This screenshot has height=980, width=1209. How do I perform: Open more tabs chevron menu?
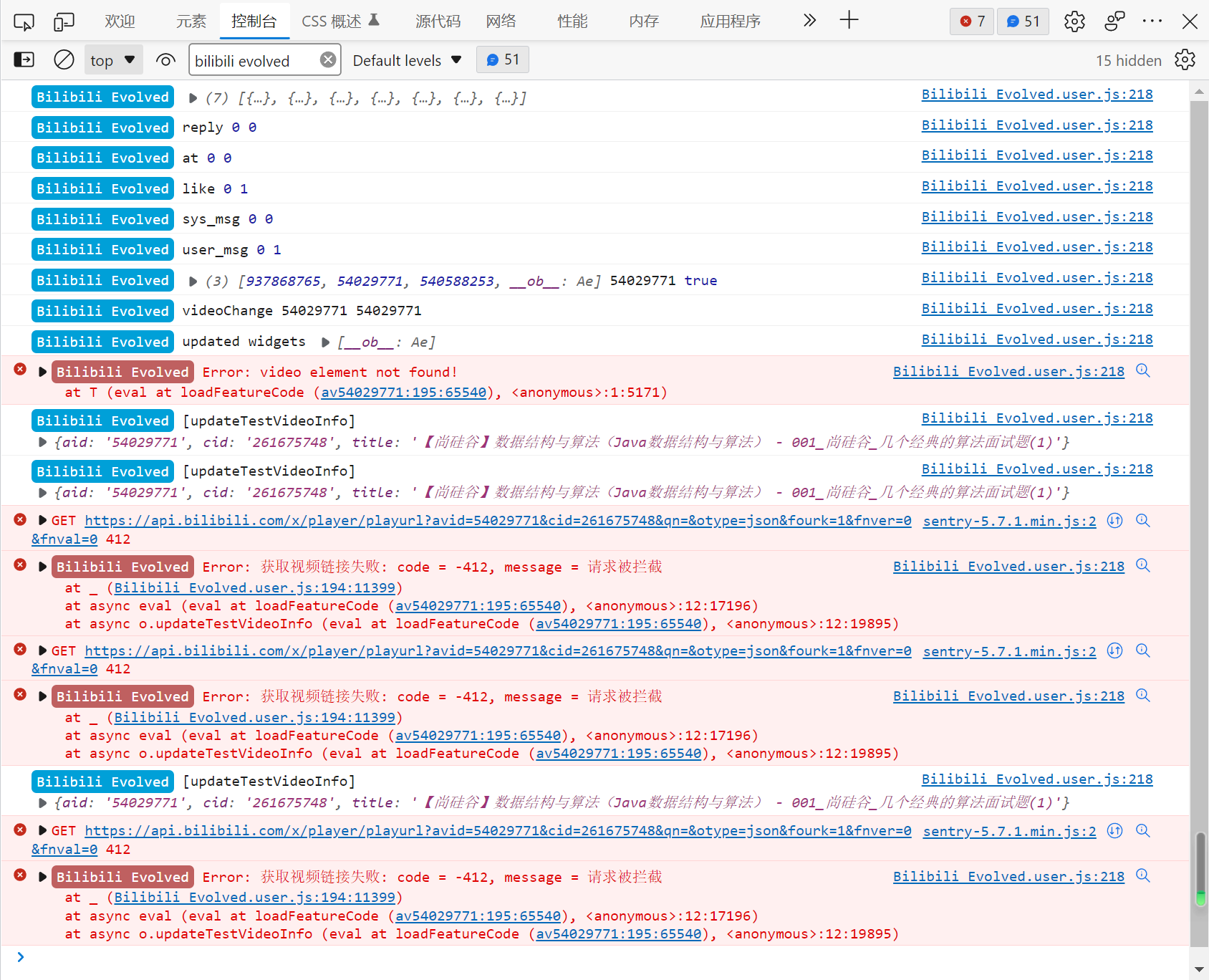pos(809,20)
